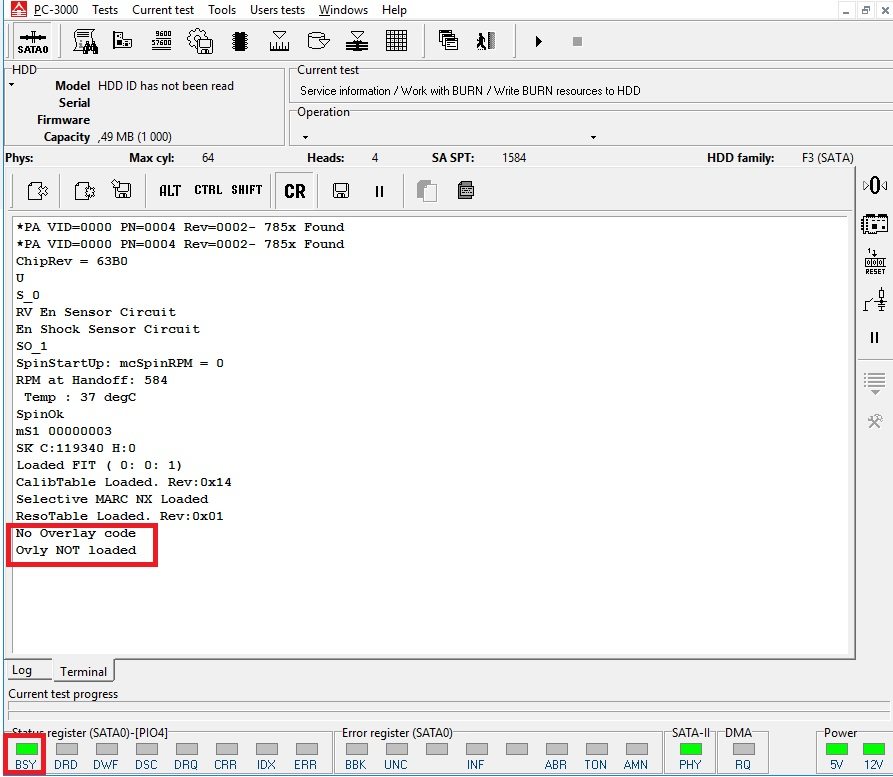893x777 pixels.
Task: Open the Current test menu
Action: 163,10
